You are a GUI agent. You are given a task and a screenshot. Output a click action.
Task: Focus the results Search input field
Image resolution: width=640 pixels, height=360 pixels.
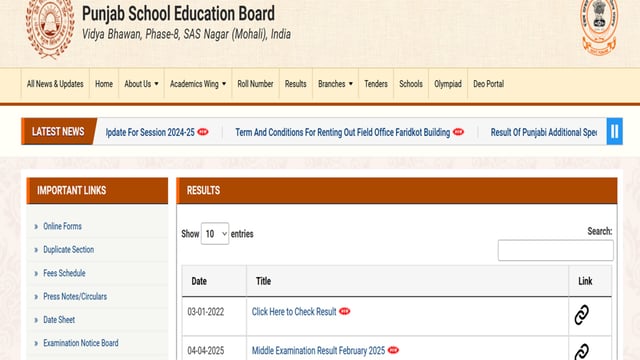556,250
